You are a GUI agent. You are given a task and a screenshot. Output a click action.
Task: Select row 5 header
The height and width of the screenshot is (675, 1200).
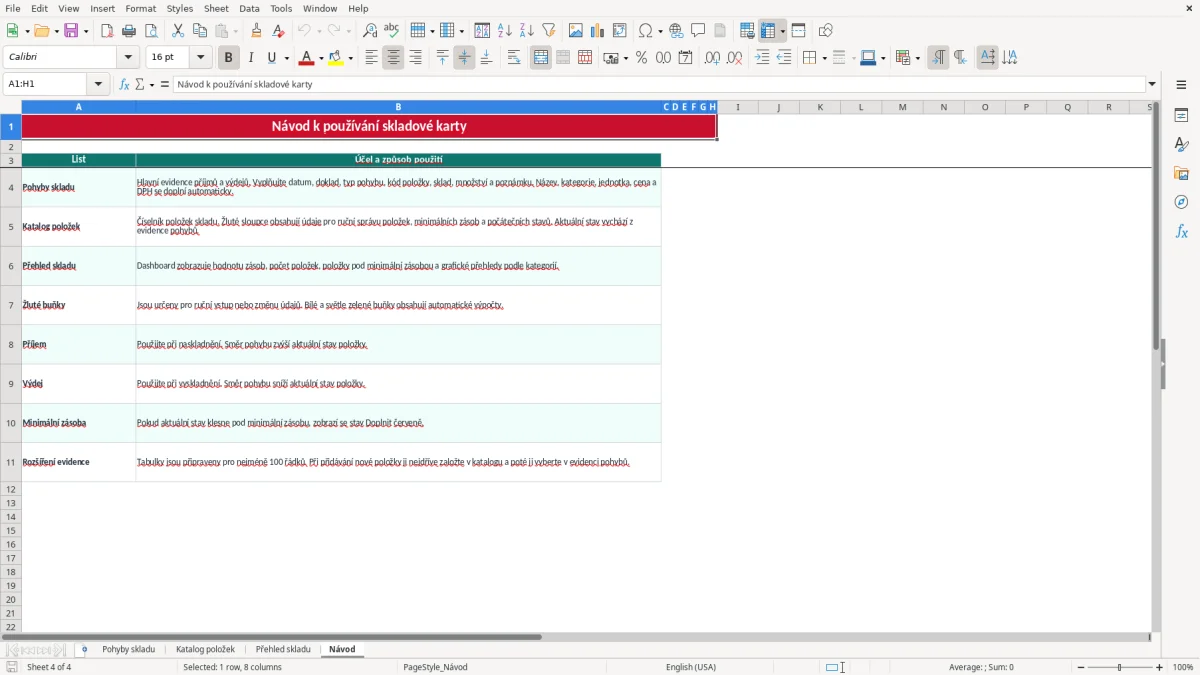coord(11,227)
